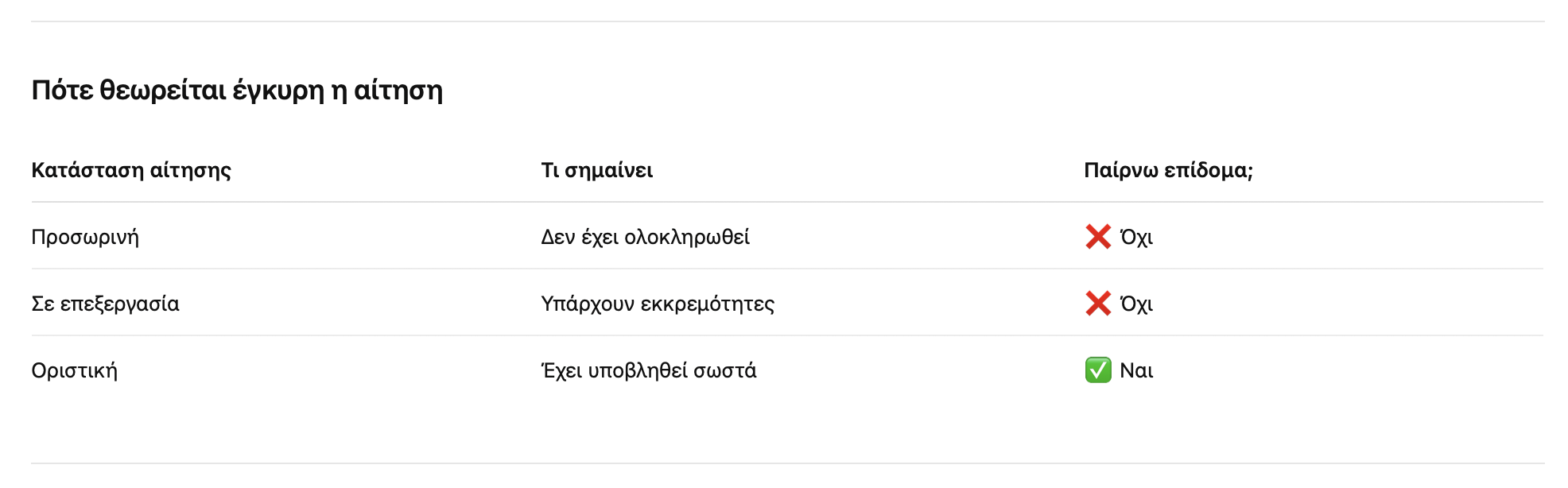Screen dimensions: 1568x488
Task: Click the text Έχει υποβληθεί σωστά
Action: click(649, 370)
